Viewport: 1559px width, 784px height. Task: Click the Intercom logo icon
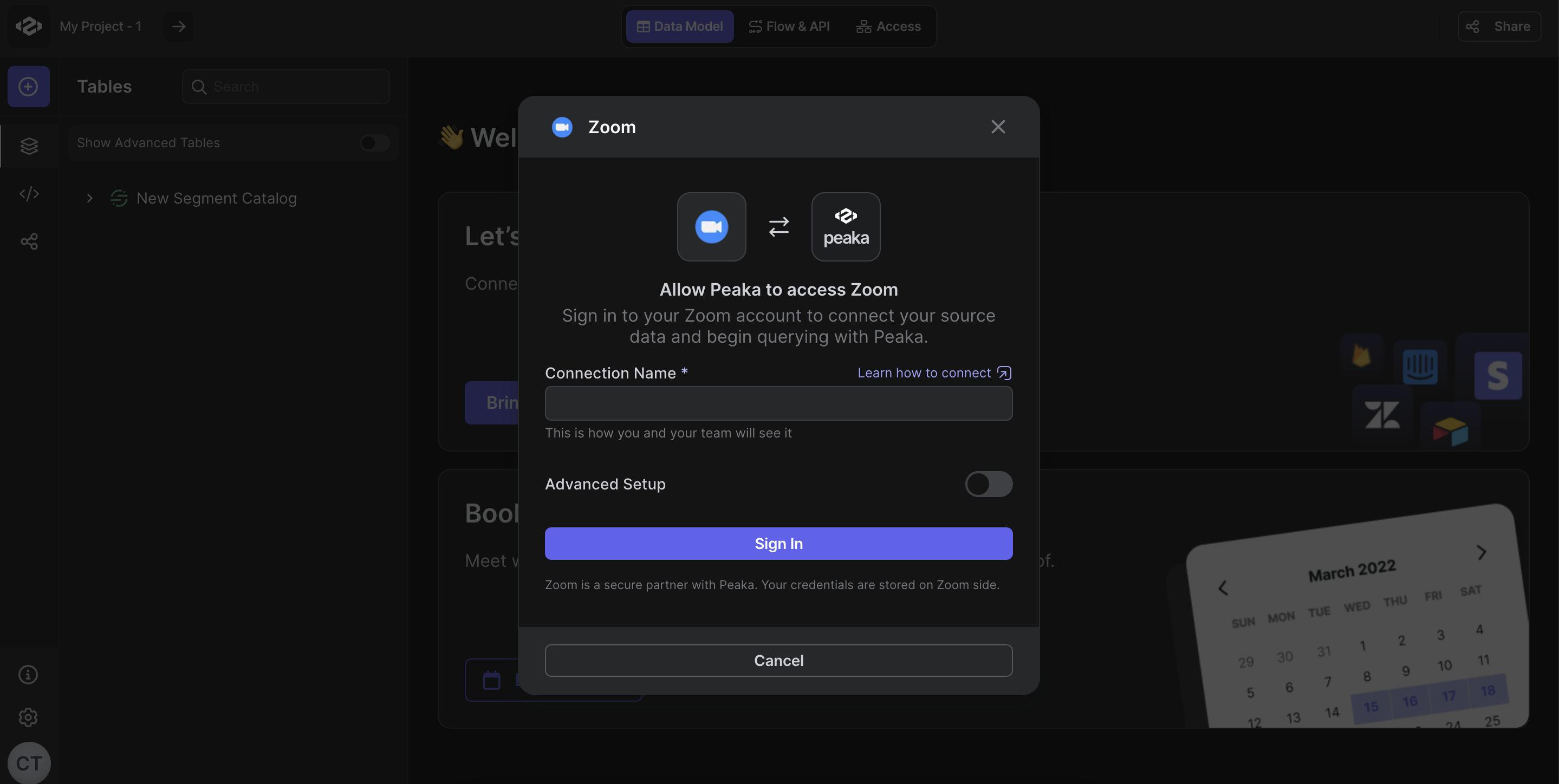(x=1420, y=367)
